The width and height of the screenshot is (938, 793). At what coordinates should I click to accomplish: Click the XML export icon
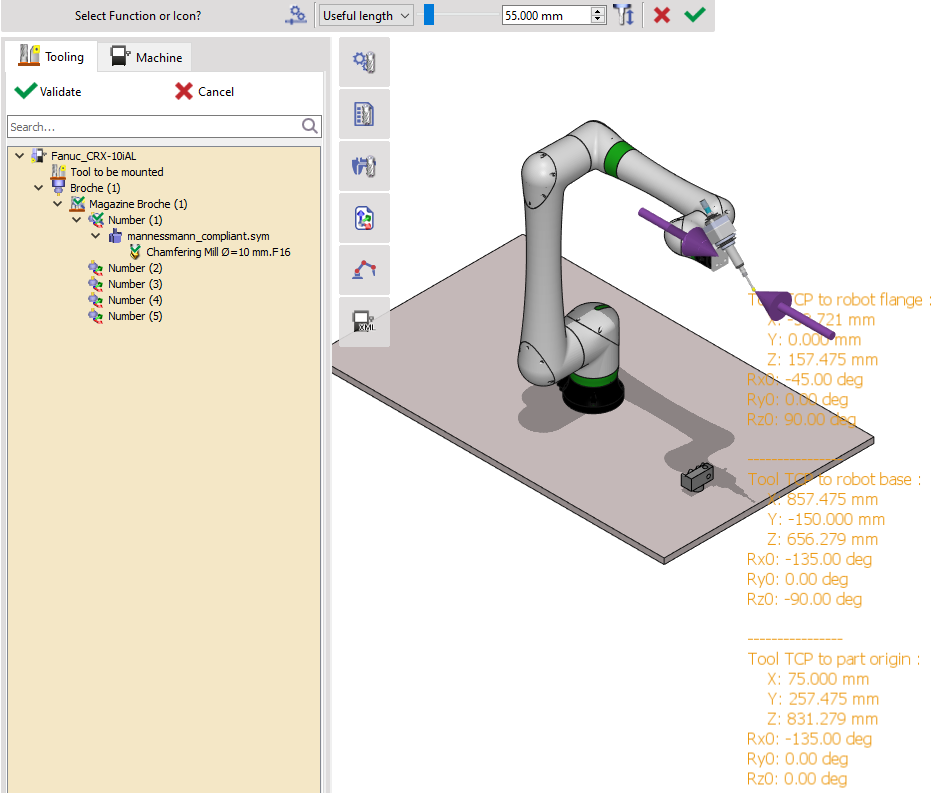point(364,322)
